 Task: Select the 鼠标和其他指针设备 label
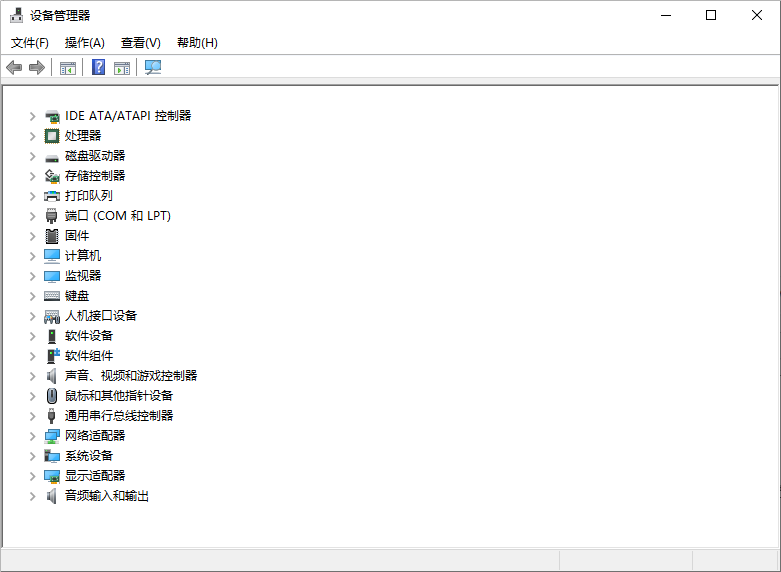click(119, 396)
